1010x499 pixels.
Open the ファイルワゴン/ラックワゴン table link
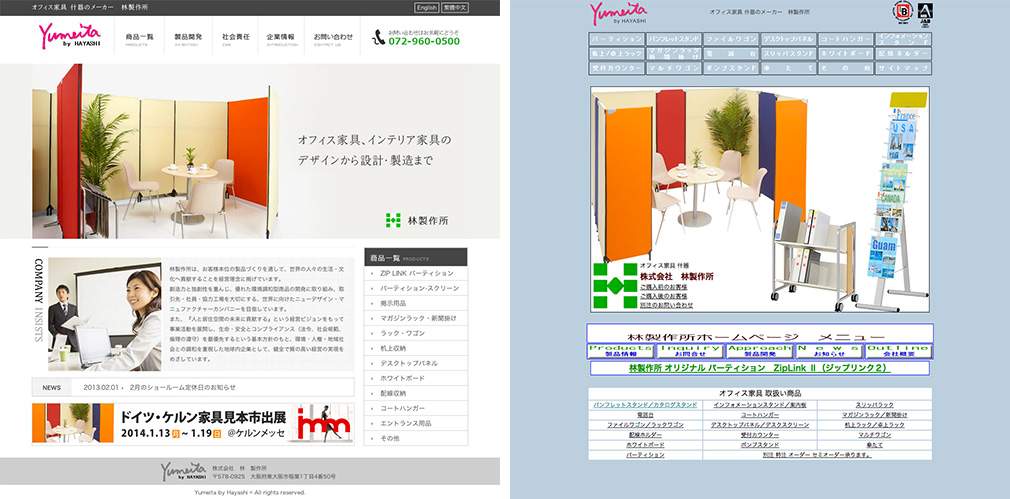coord(645,425)
